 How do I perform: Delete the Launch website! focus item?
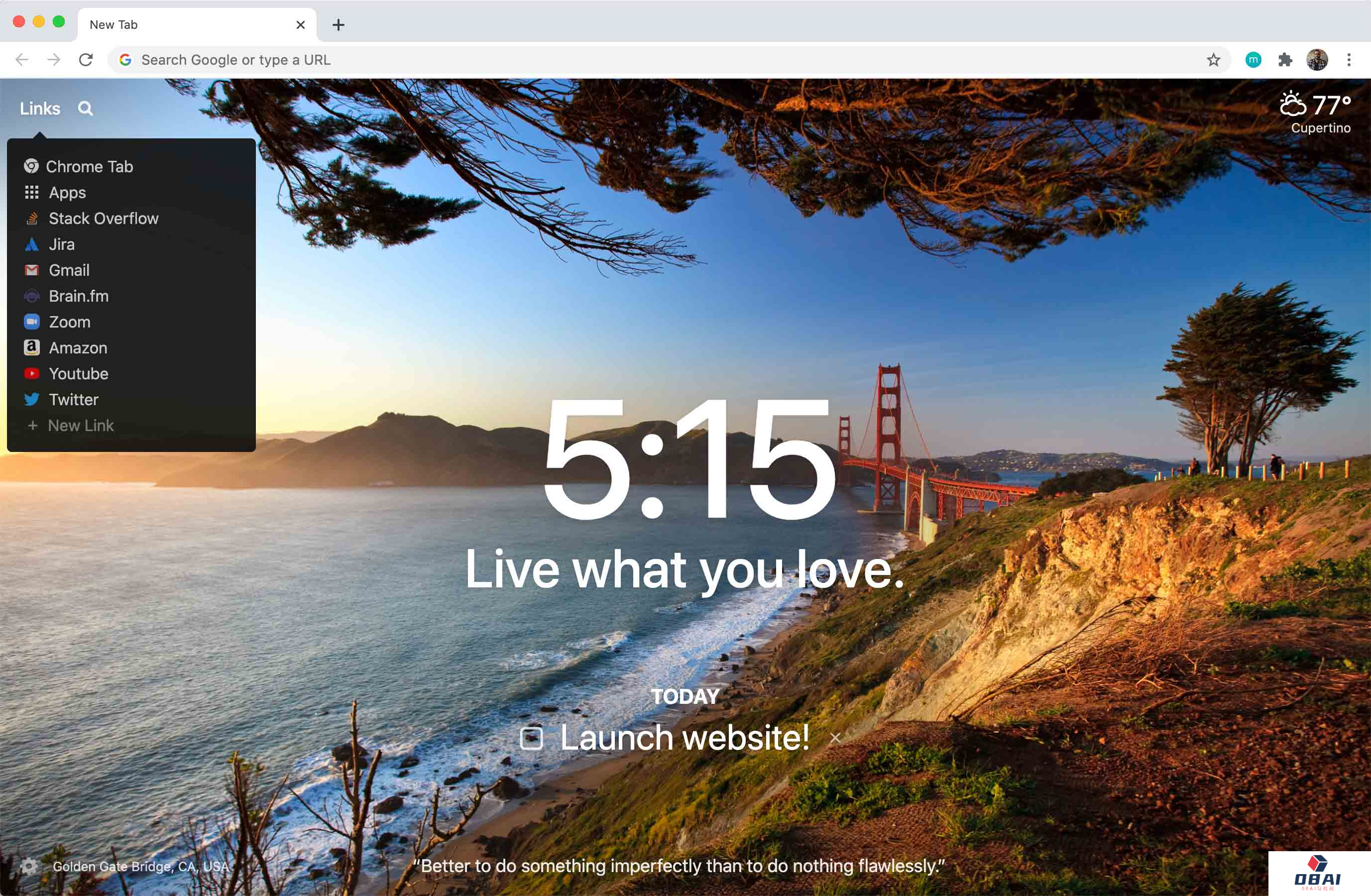coord(835,738)
